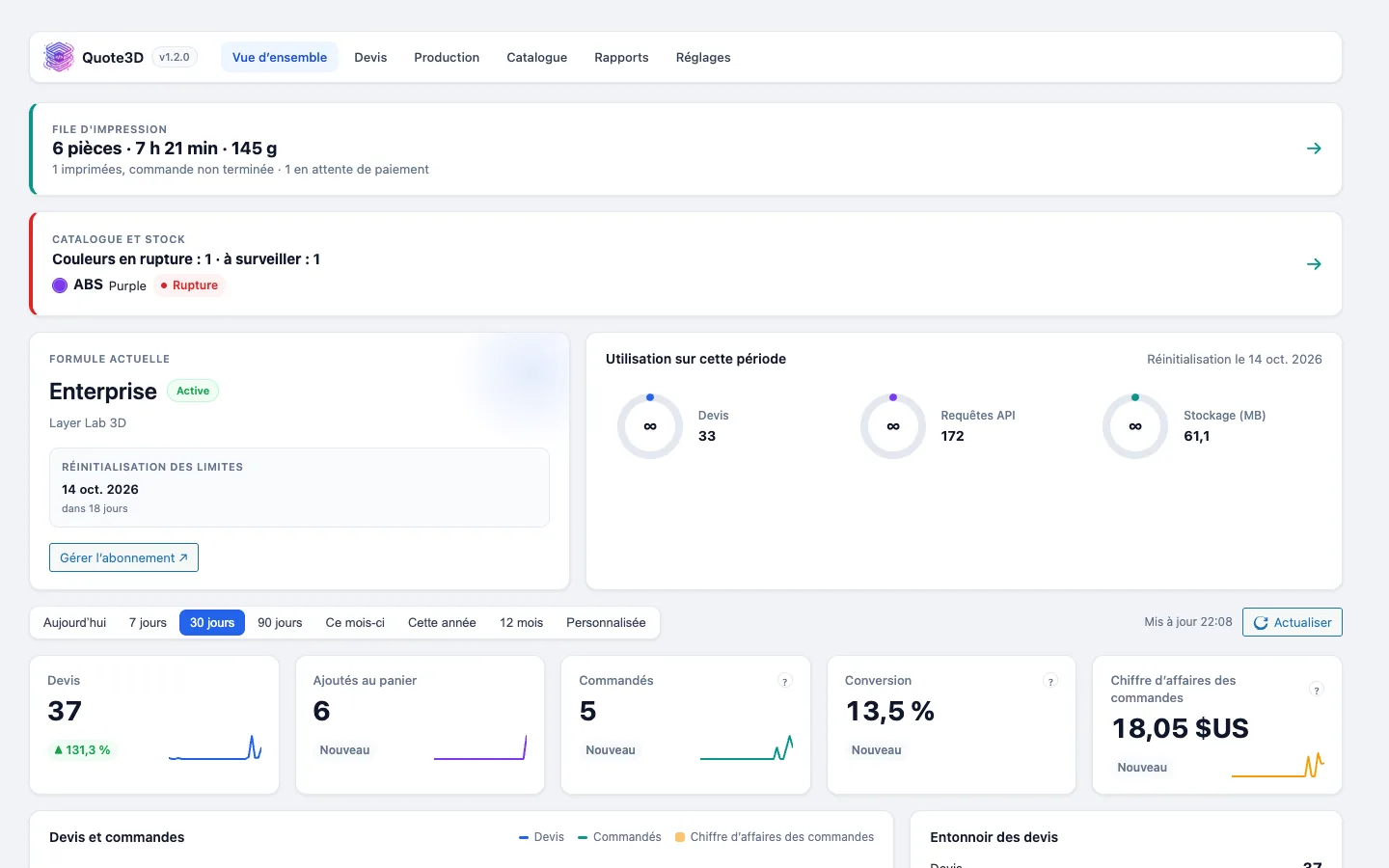Viewport: 1389px width, 868px height.
Task: Select the 7 jours period
Action: click(x=148, y=622)
